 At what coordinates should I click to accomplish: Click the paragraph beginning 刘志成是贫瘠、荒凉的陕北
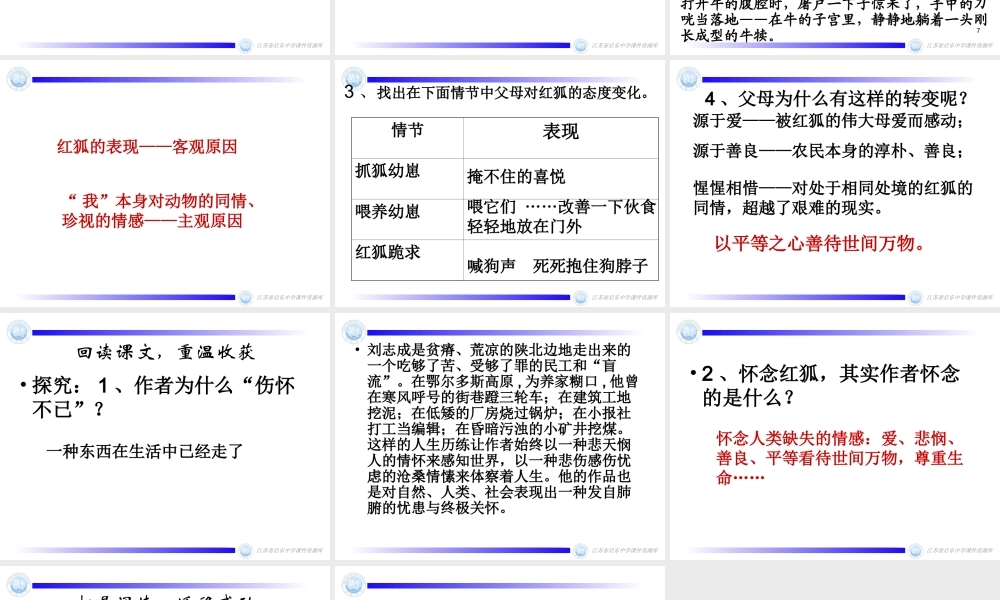click(501, 428)
